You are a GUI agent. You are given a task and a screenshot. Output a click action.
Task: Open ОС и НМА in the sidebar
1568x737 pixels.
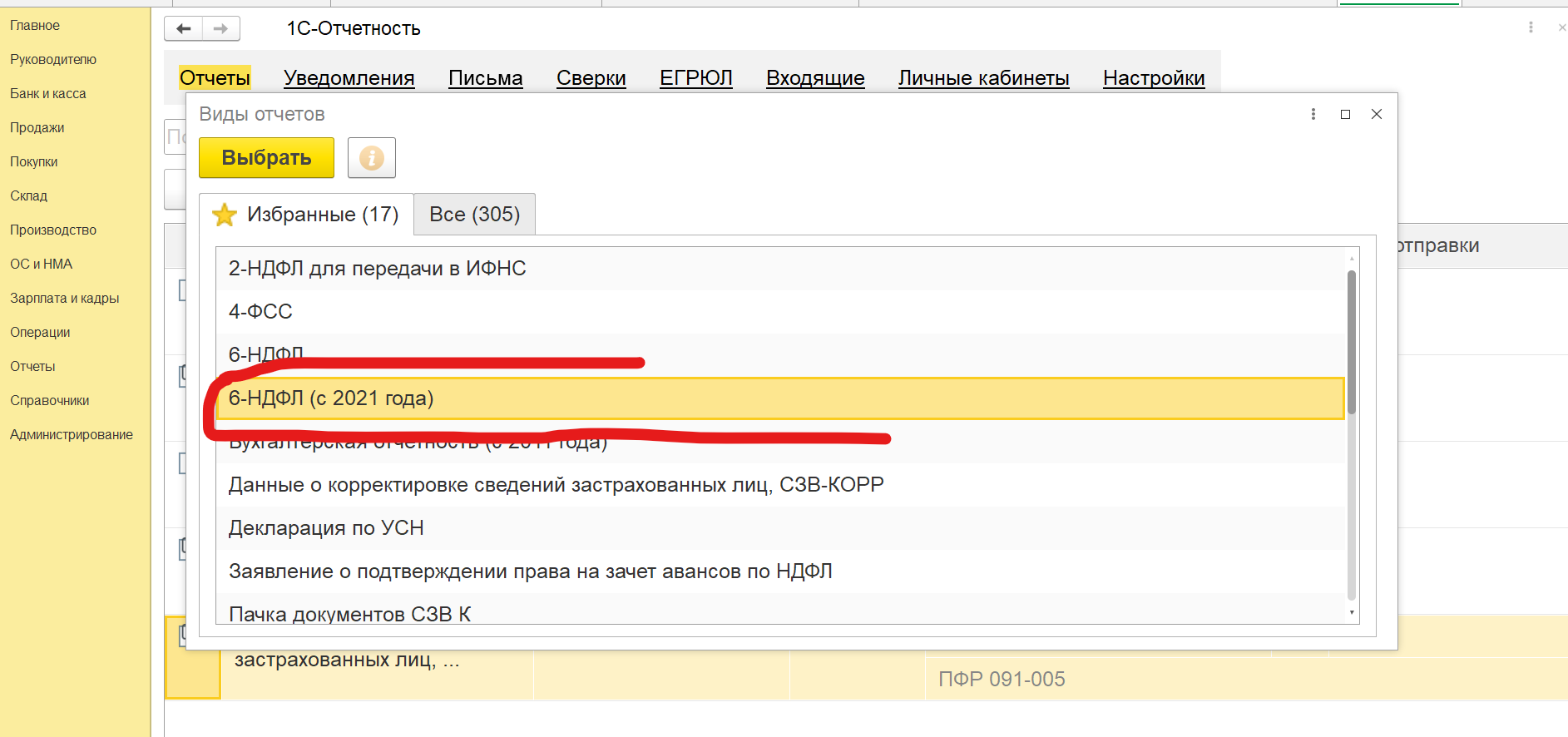(x=42, y=265)
